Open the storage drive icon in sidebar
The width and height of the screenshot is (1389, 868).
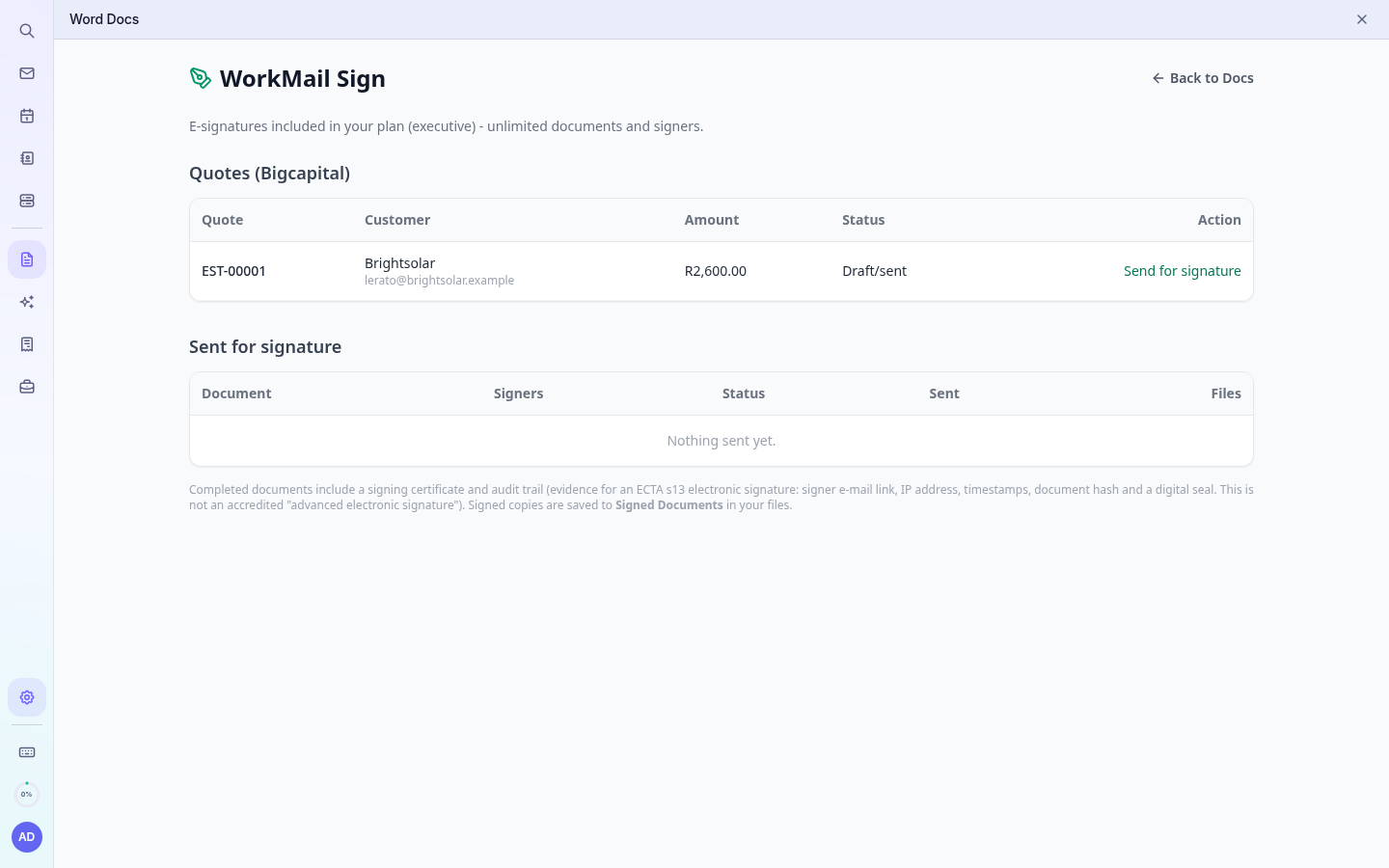click(27, 201)
